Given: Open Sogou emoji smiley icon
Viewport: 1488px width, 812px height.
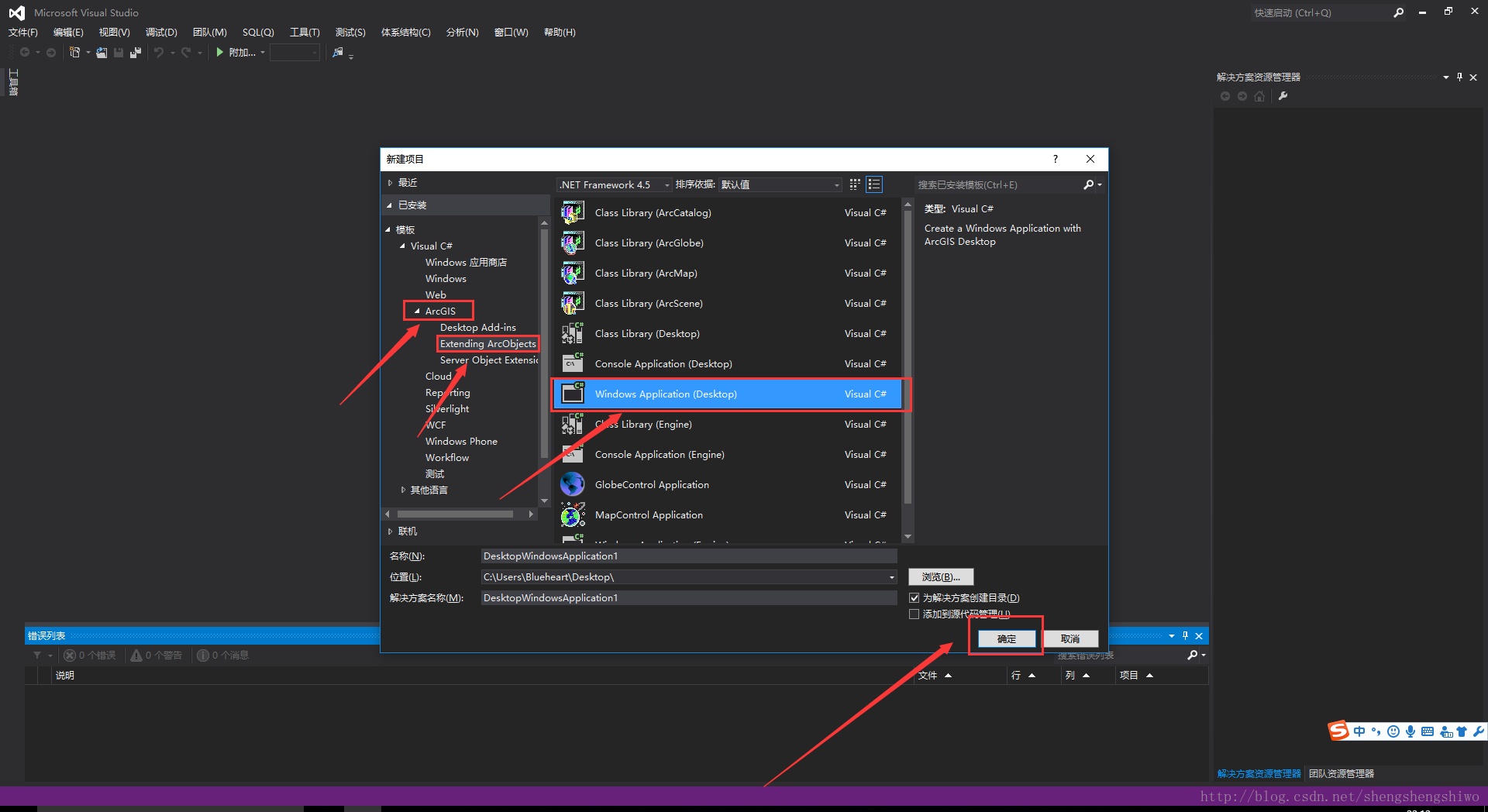Looking at the screenshot, I should 1393,731.
